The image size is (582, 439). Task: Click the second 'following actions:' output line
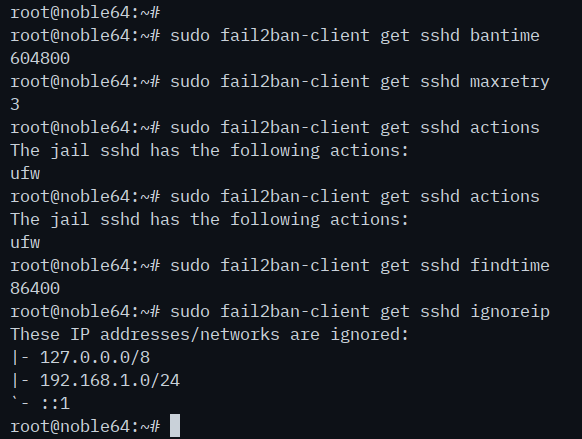pos(319,220)
